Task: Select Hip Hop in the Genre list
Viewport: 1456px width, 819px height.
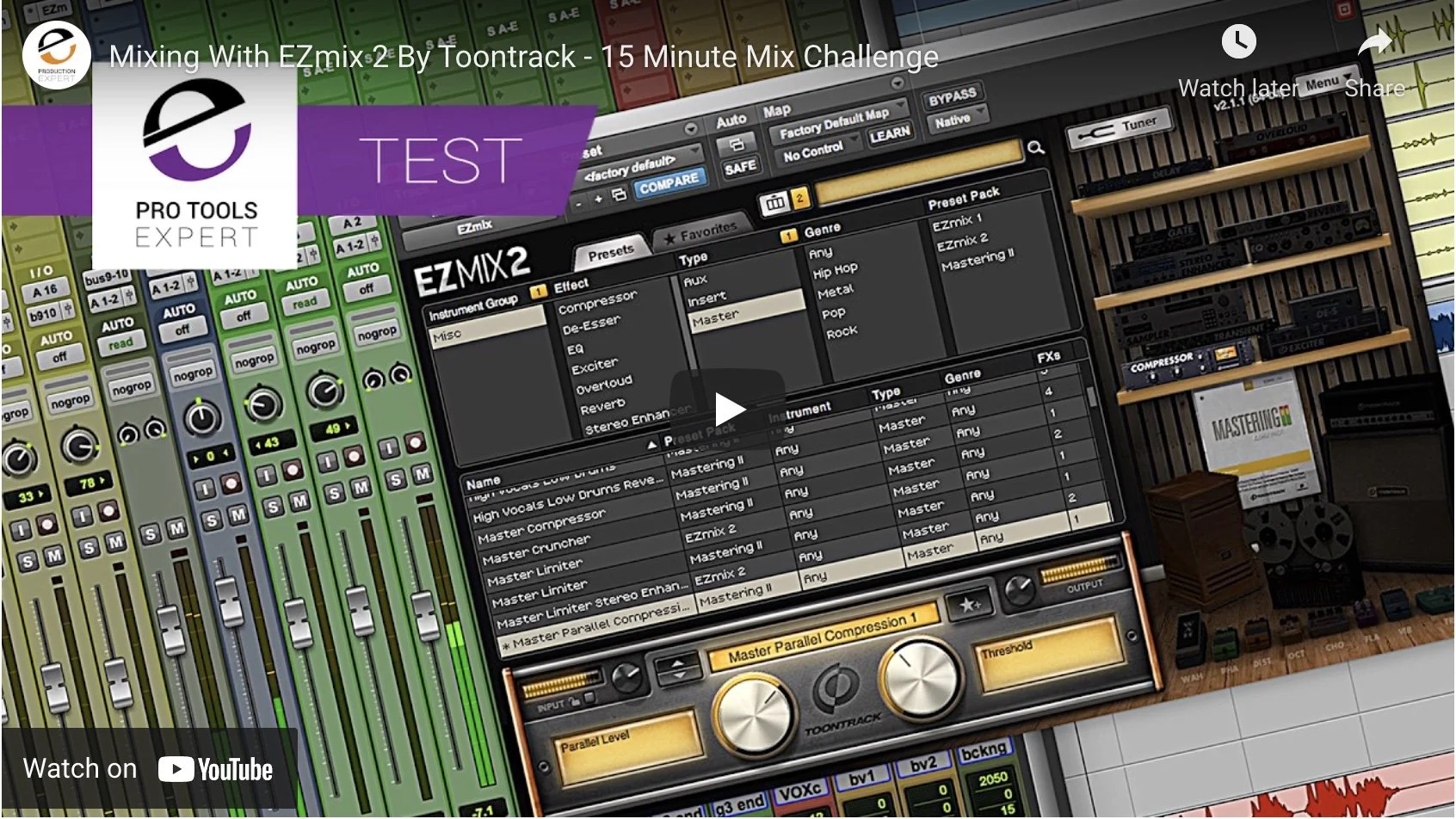Action: pos(835,270)
